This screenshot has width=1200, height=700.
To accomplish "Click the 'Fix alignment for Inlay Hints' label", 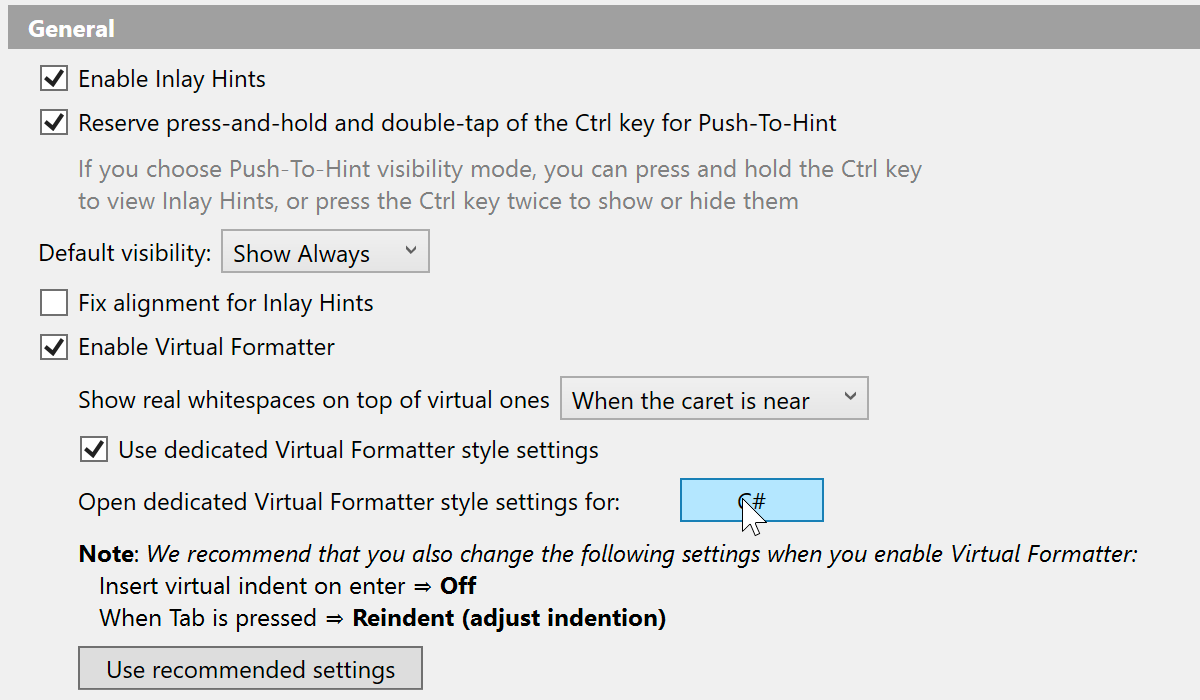I will 226,302.
